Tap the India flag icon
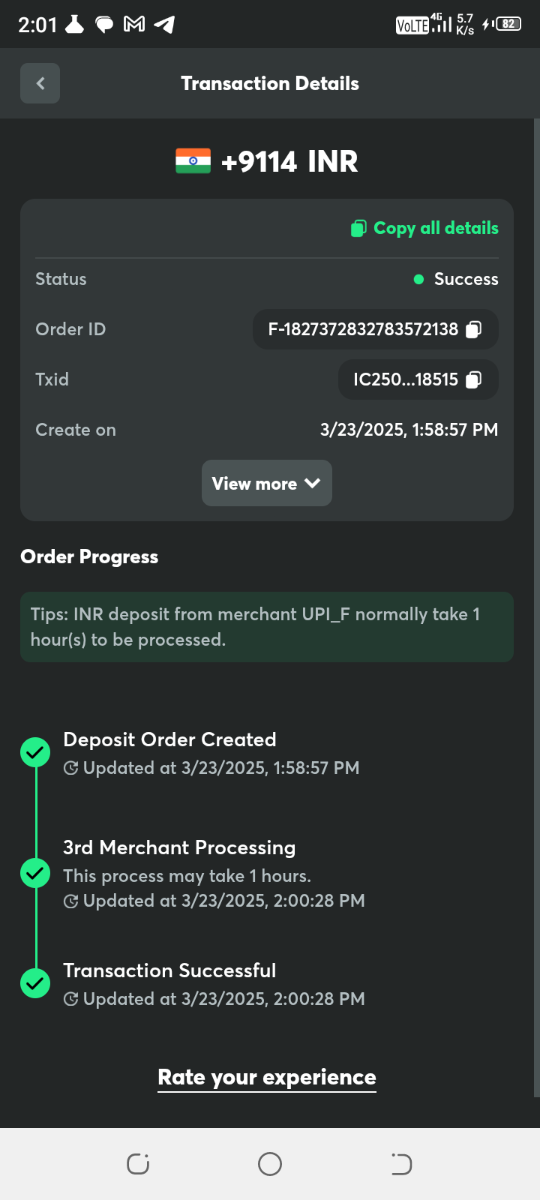This screenshot has width=540, height=1200. pos(193,161)
